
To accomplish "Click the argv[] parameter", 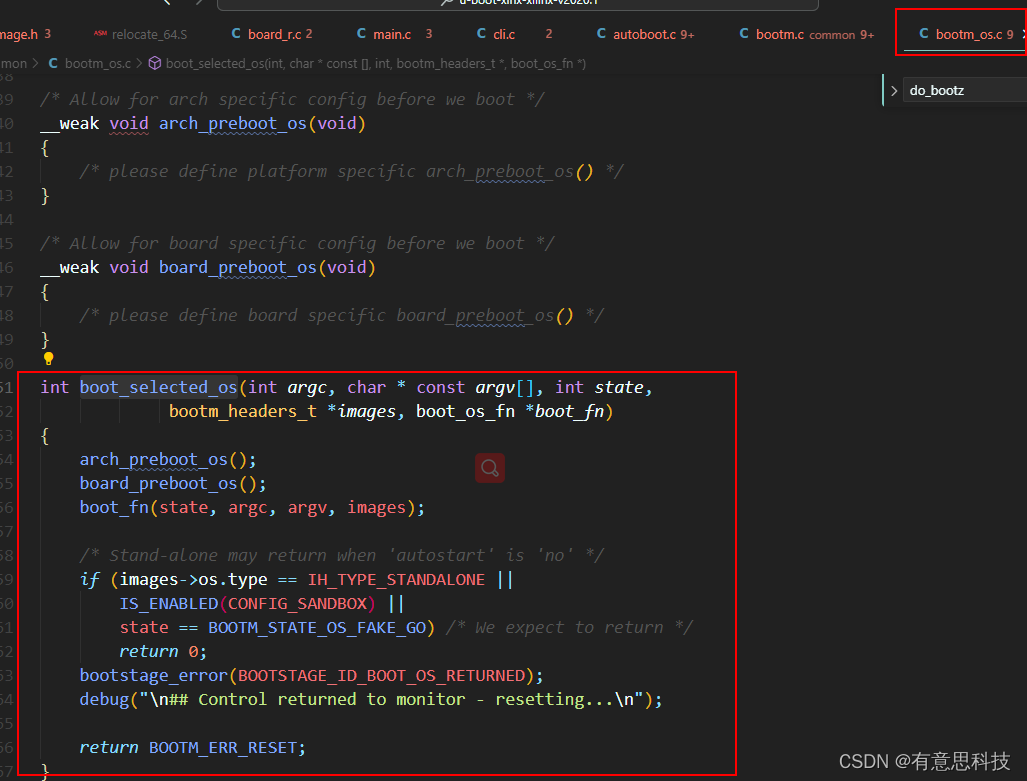I will (506, 387).
